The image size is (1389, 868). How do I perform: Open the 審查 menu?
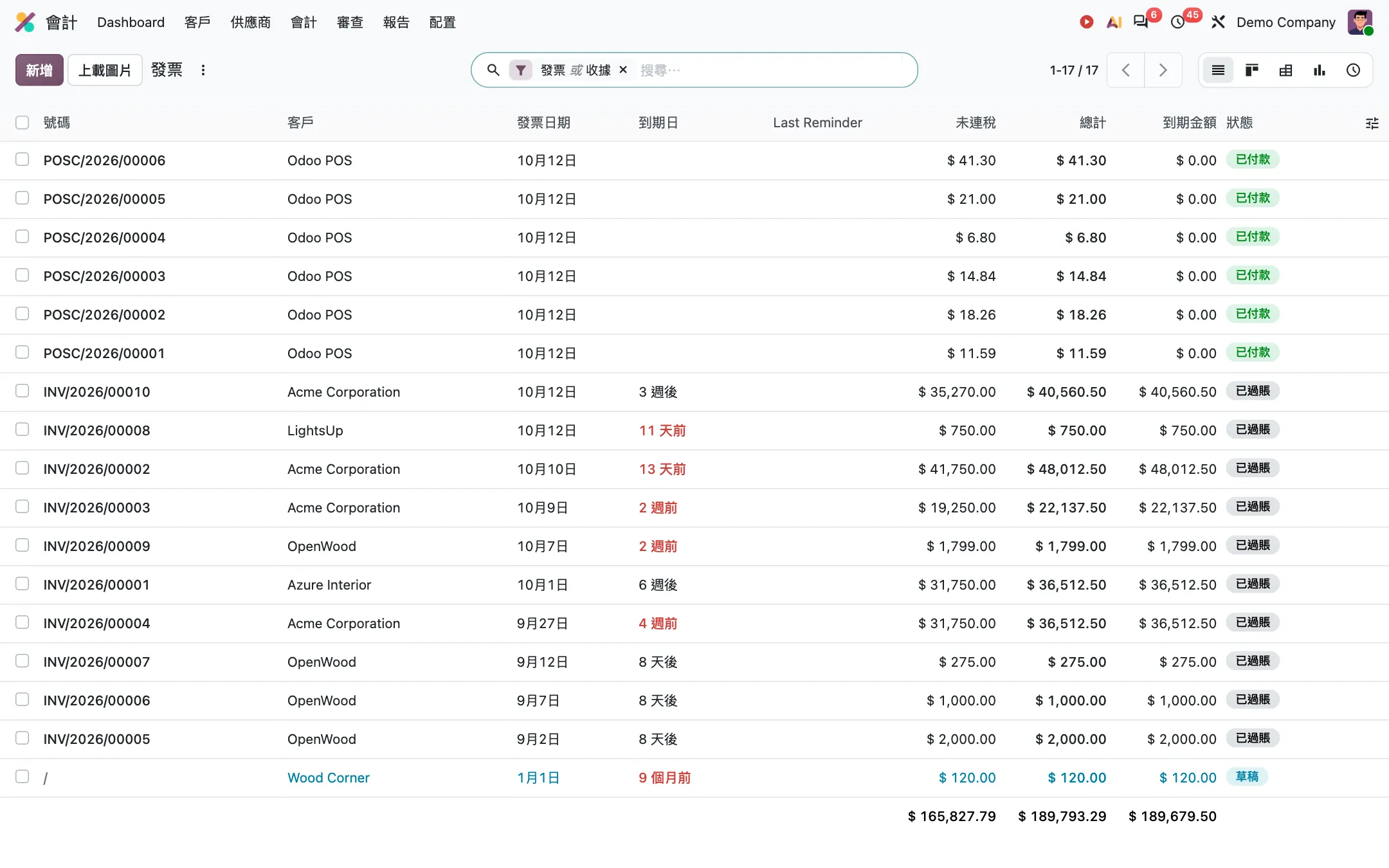coord(350,23)
